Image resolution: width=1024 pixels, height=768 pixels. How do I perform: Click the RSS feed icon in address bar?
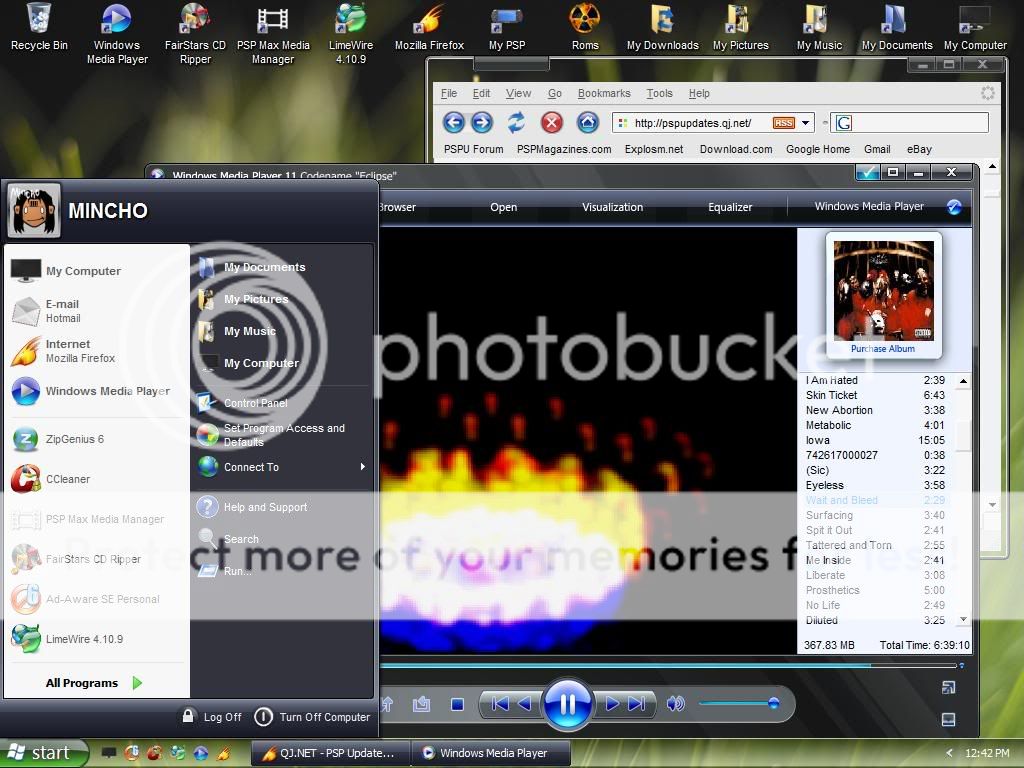pos(783,123)
